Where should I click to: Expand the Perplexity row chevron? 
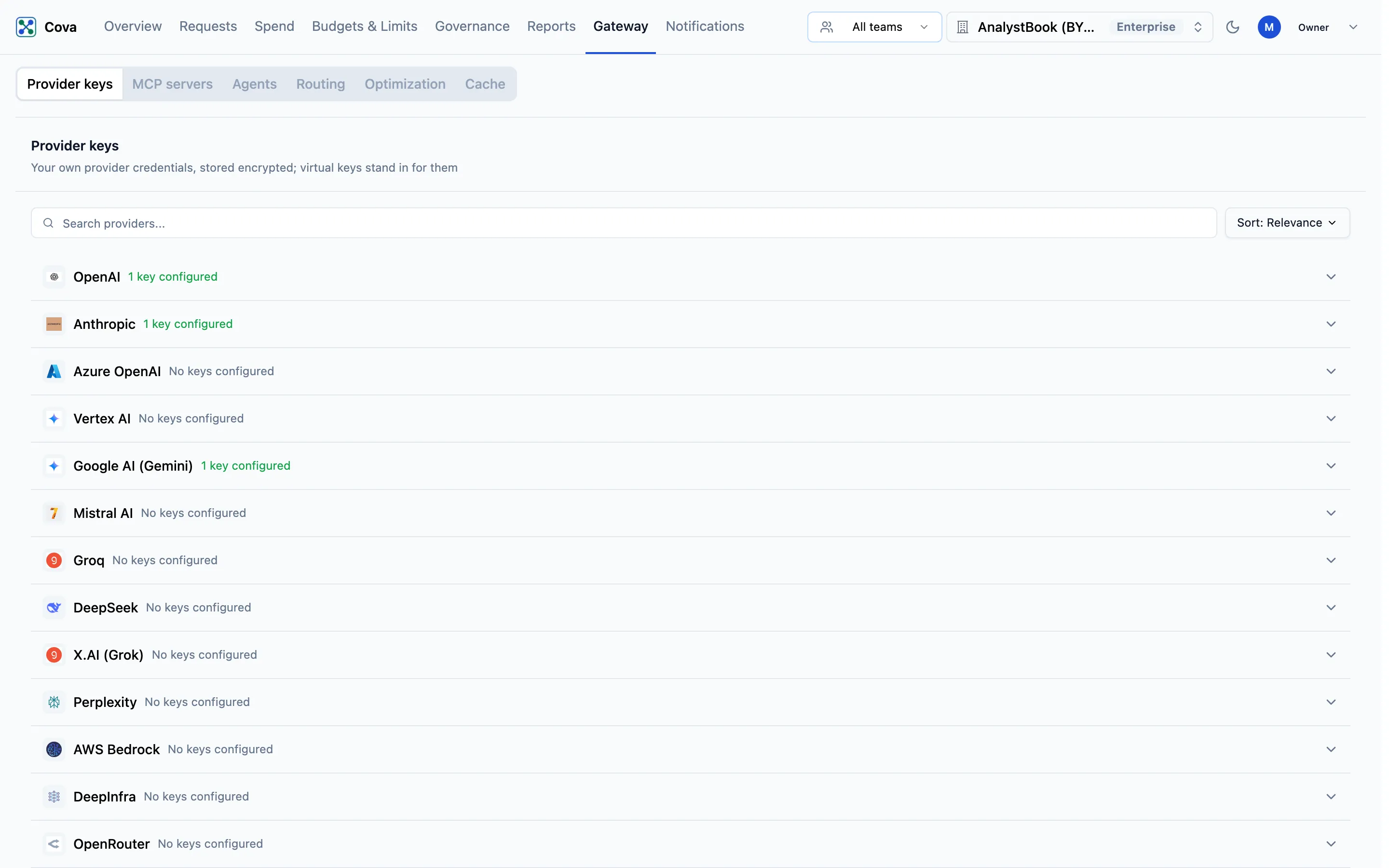(1331, 702)
